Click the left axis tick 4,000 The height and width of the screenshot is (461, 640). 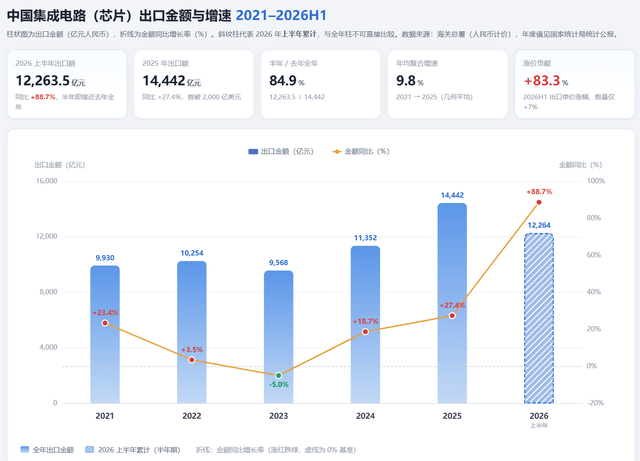pyautogui.click(x=49, y=347)
